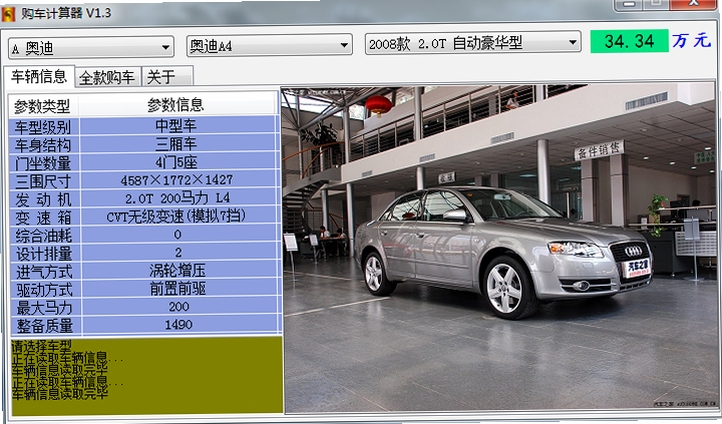Select the 设计排量 row label
722x424 pixels.
click(45, 253)
